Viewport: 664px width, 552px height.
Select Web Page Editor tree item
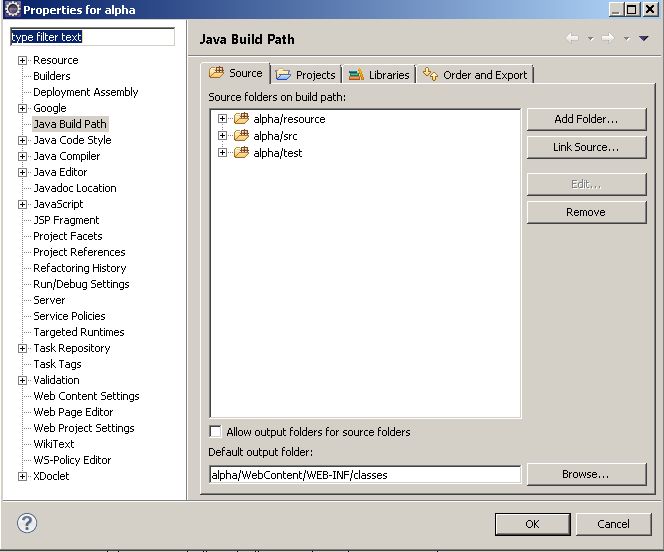tap(73, 412)
